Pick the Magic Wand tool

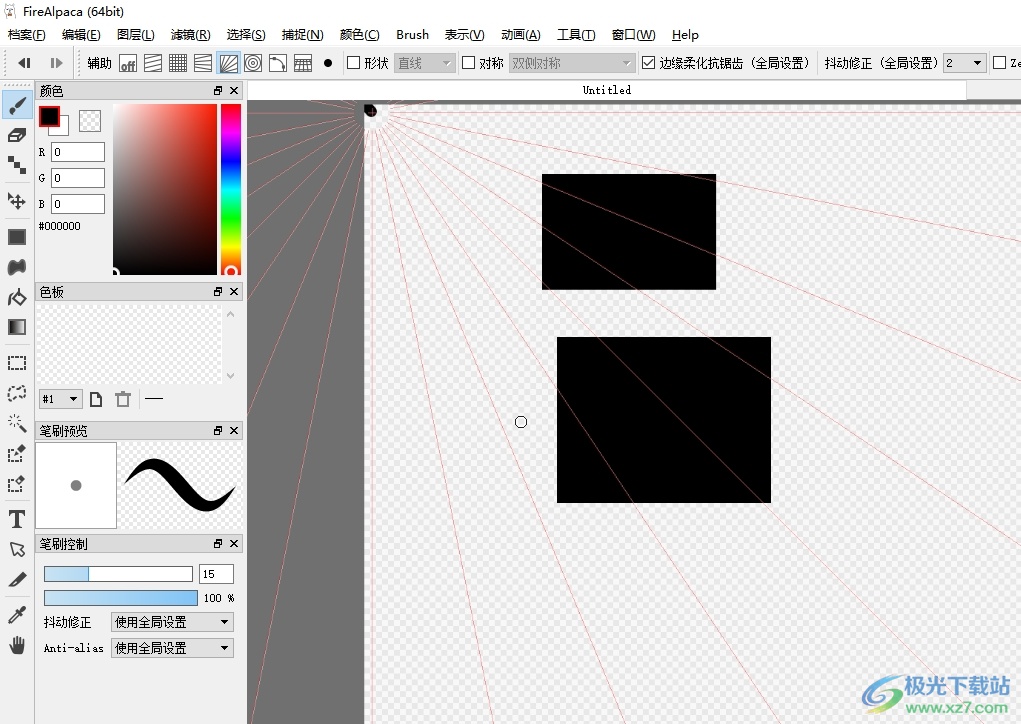click(17, 423)
